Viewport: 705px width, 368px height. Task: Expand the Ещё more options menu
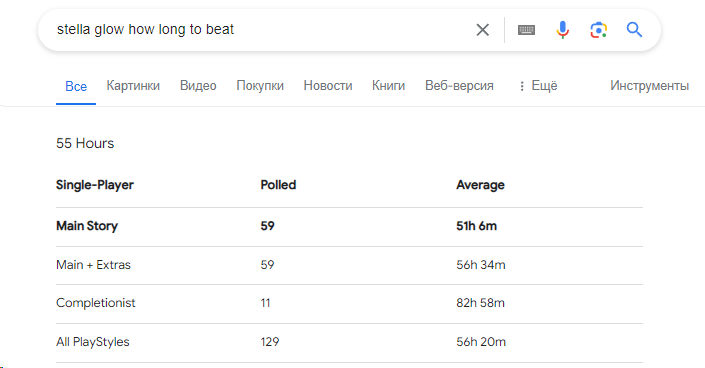click(x=538, y=85)
